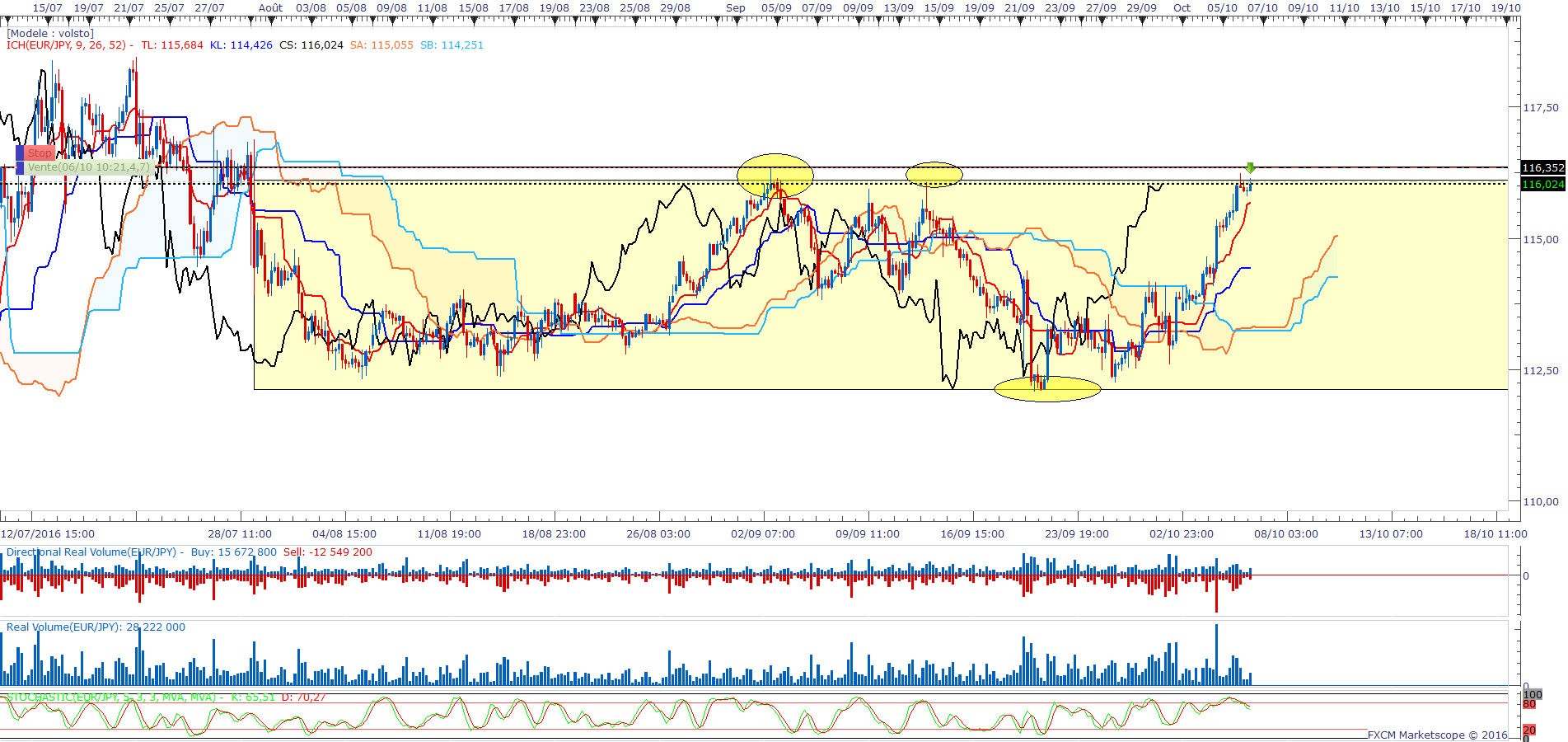Click the 04/08 15:00 time label

pos(344,534)
